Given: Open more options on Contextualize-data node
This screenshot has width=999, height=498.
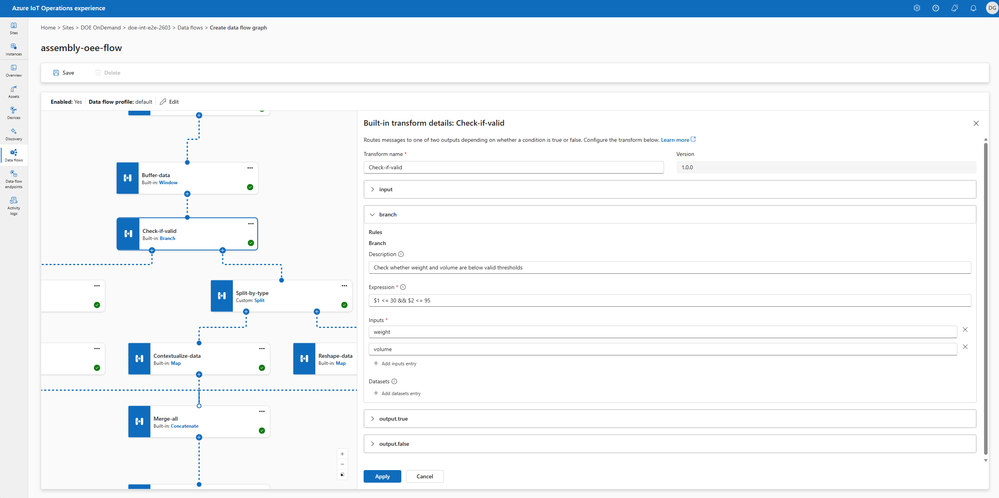Looking at the screenshot, I should pyautogui.click(x=262, y=348).
